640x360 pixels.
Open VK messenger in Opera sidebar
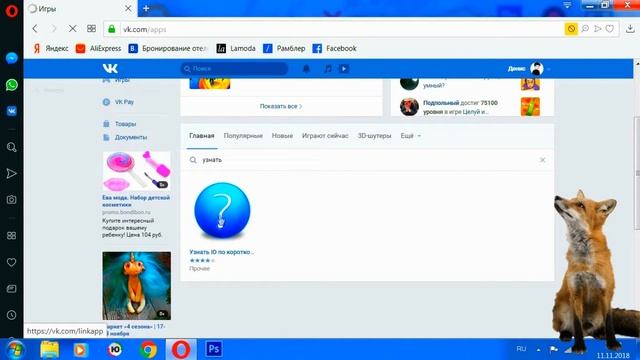coord(11,111)
